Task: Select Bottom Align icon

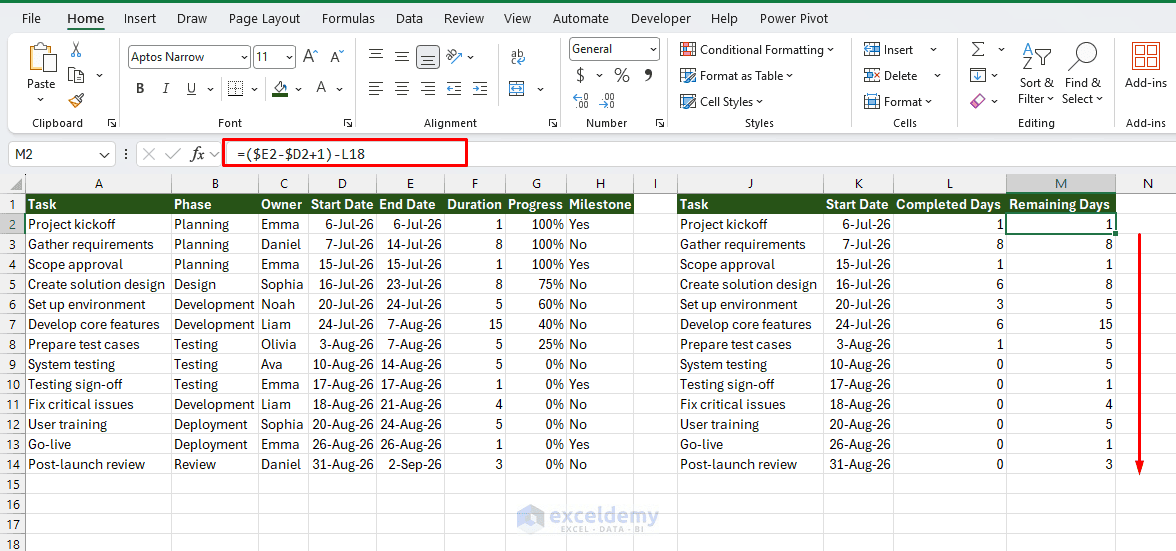Action: pos(428,56)
